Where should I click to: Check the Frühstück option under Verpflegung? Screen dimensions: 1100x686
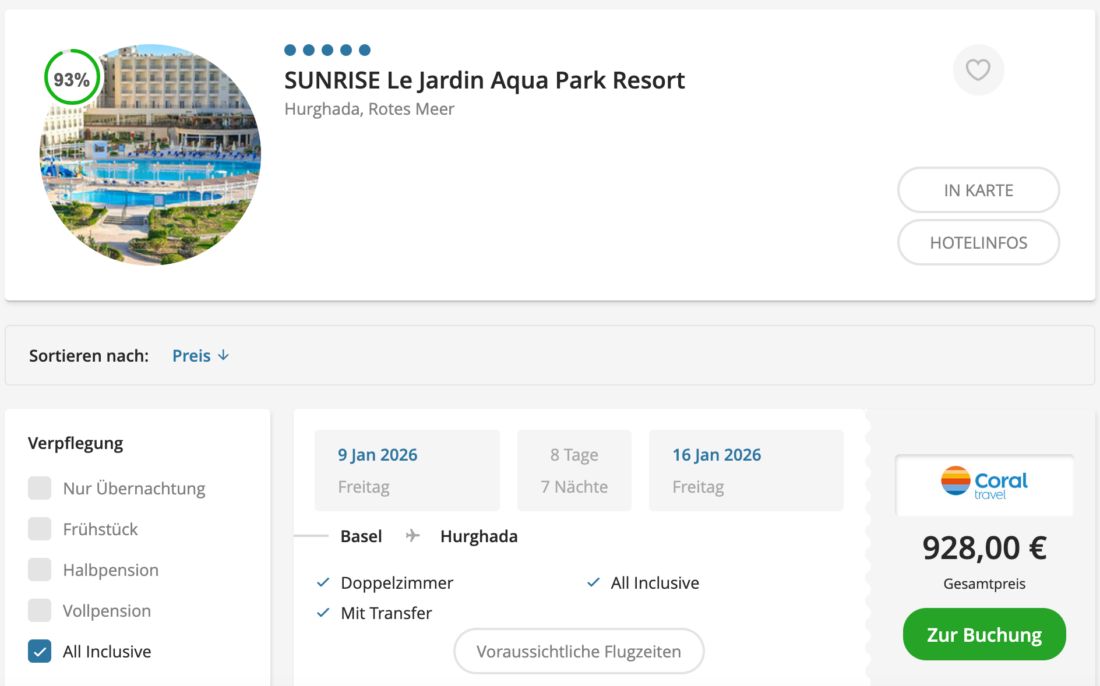coord(39,529)
